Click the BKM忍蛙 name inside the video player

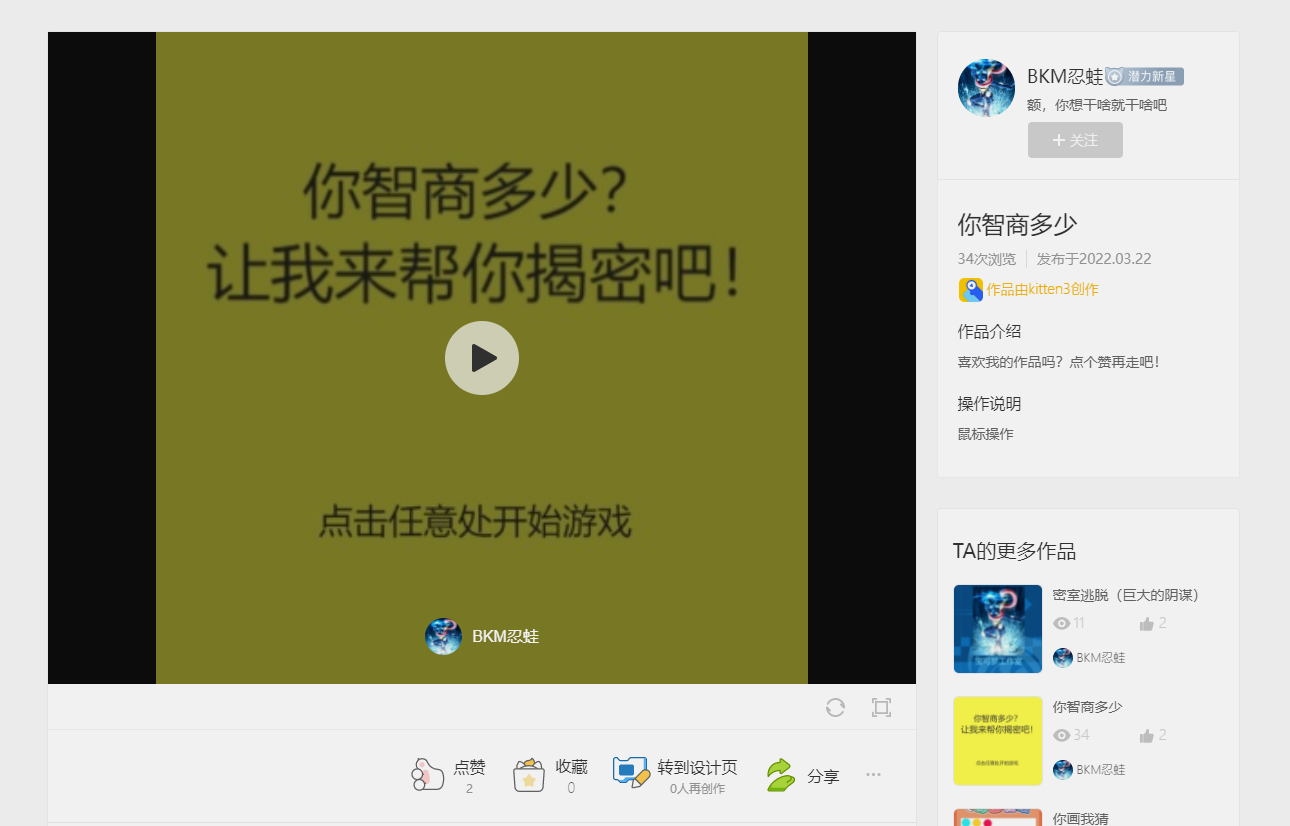click(506, 636)
